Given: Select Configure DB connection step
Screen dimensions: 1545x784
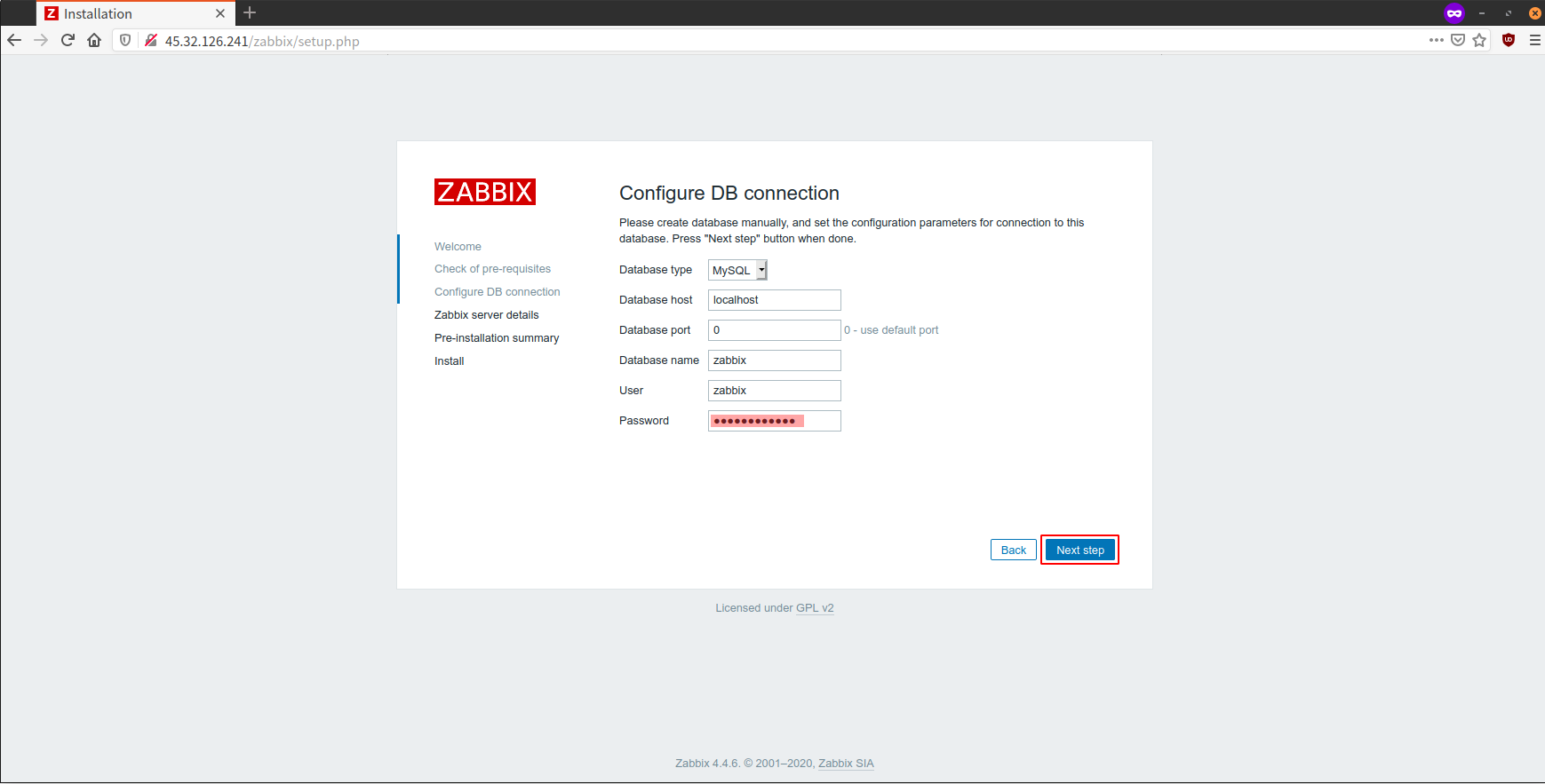Looking at the screenshot, I should 498,292.
